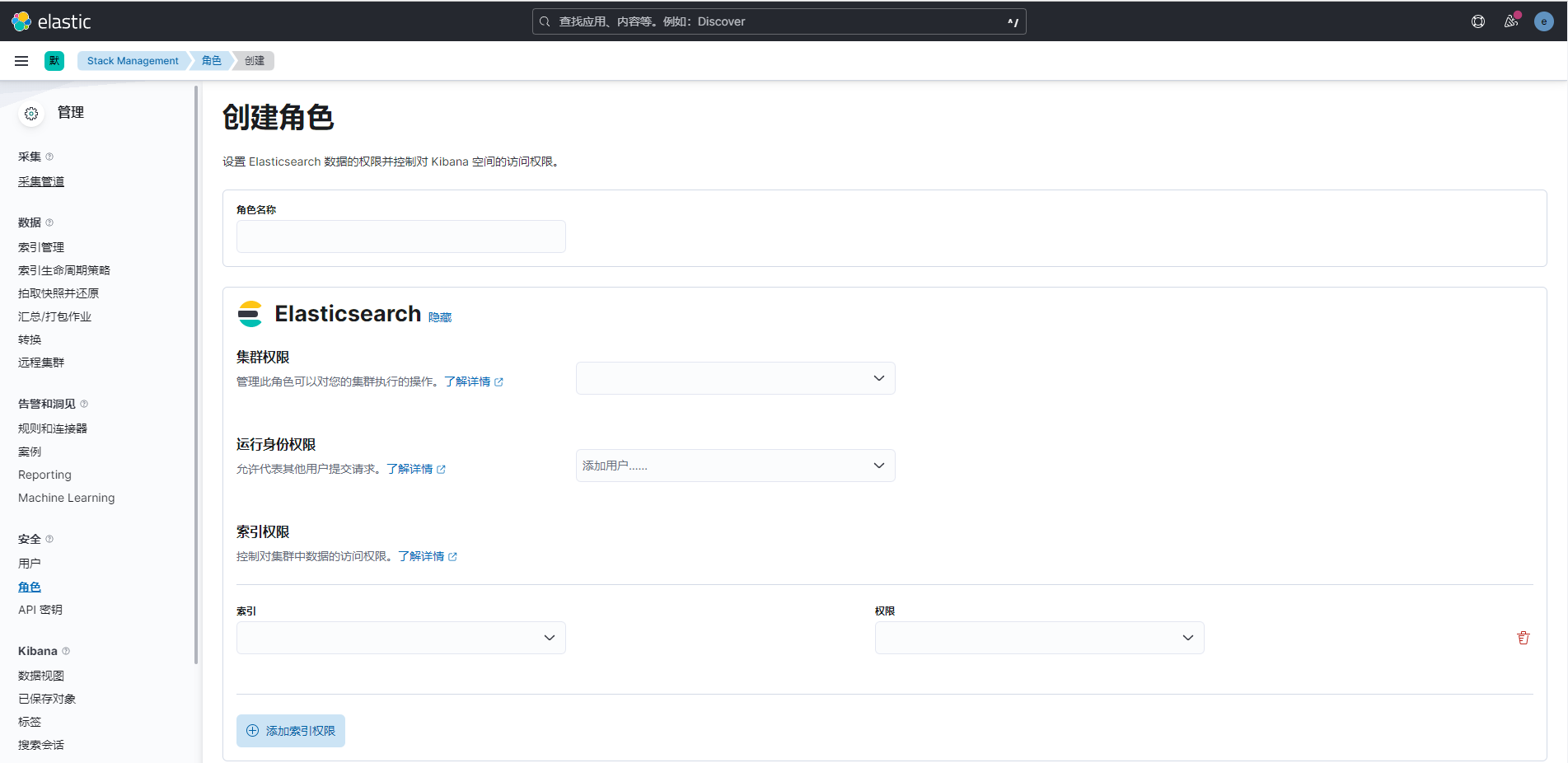Open the hamburger navigation menu
Image resolution: width=1568 pixels, height=763 pixels.
click(21, 61)
